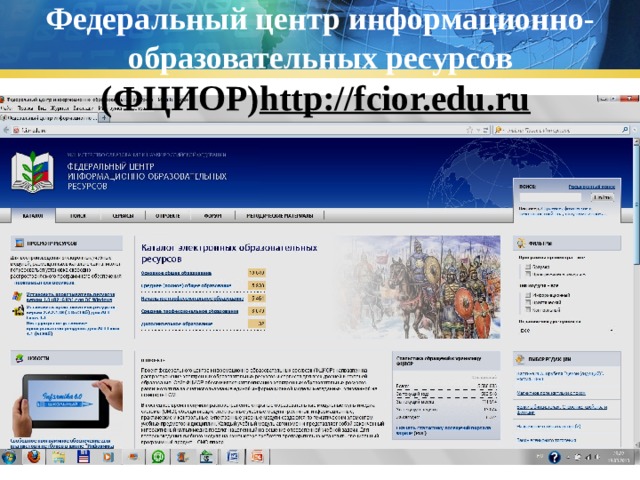Open the Поиск tab on the site
Viewport: 640px width, 480px height.
coord(78,216)
